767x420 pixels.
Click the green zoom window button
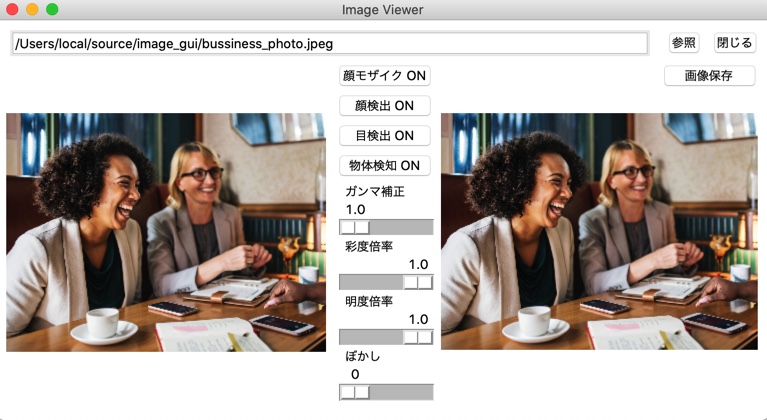[52, 9]
